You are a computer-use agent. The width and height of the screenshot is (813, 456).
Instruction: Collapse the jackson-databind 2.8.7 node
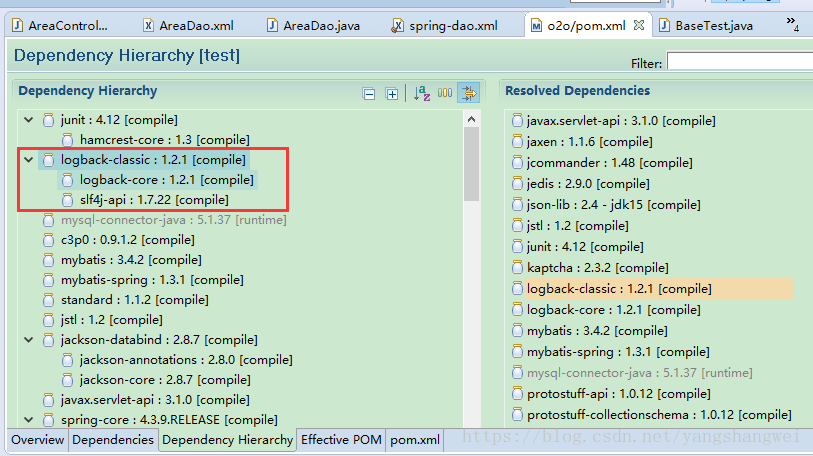tap(28, 340)
